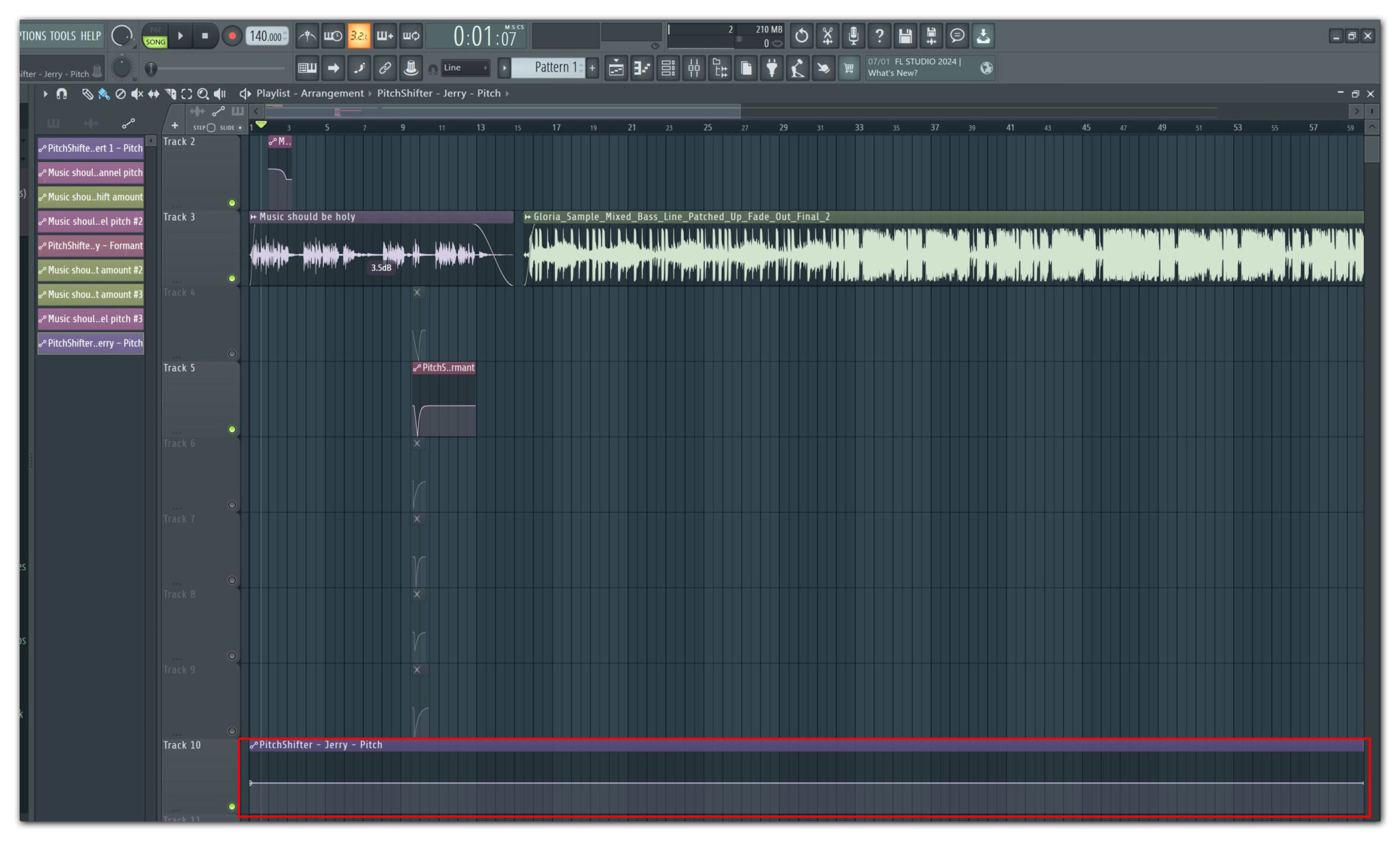Open the Playlist view icon
This screenshot has height=841, width=1400.
tap(616, 68)
